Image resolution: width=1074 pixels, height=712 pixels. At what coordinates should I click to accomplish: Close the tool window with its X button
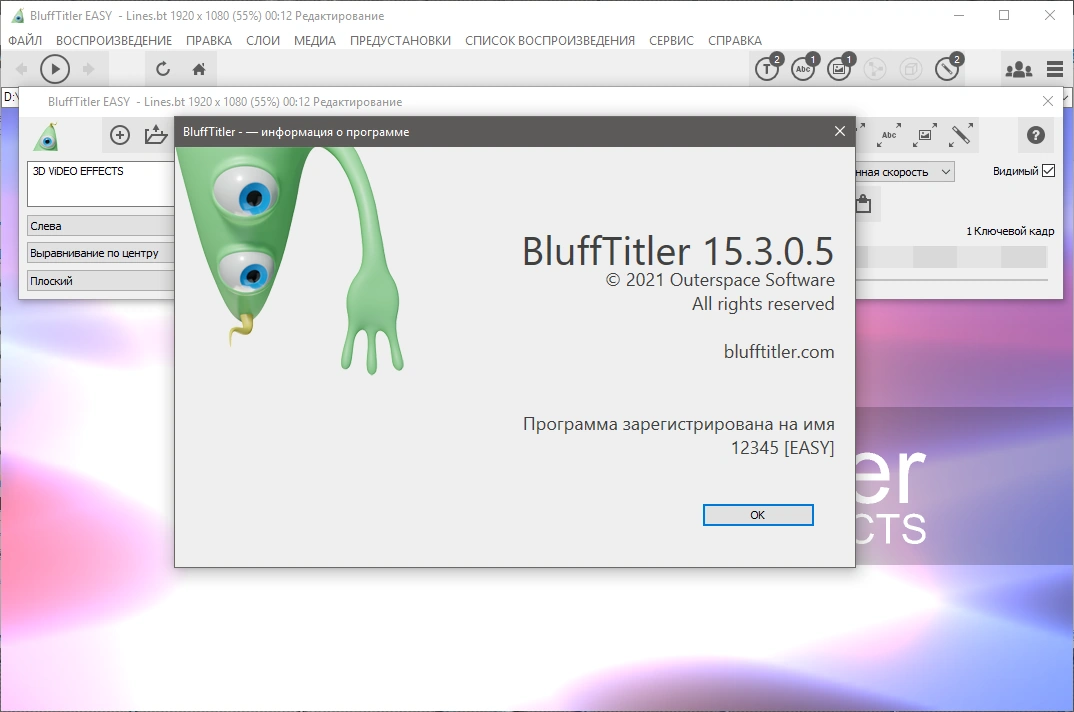coord(1047,101)
